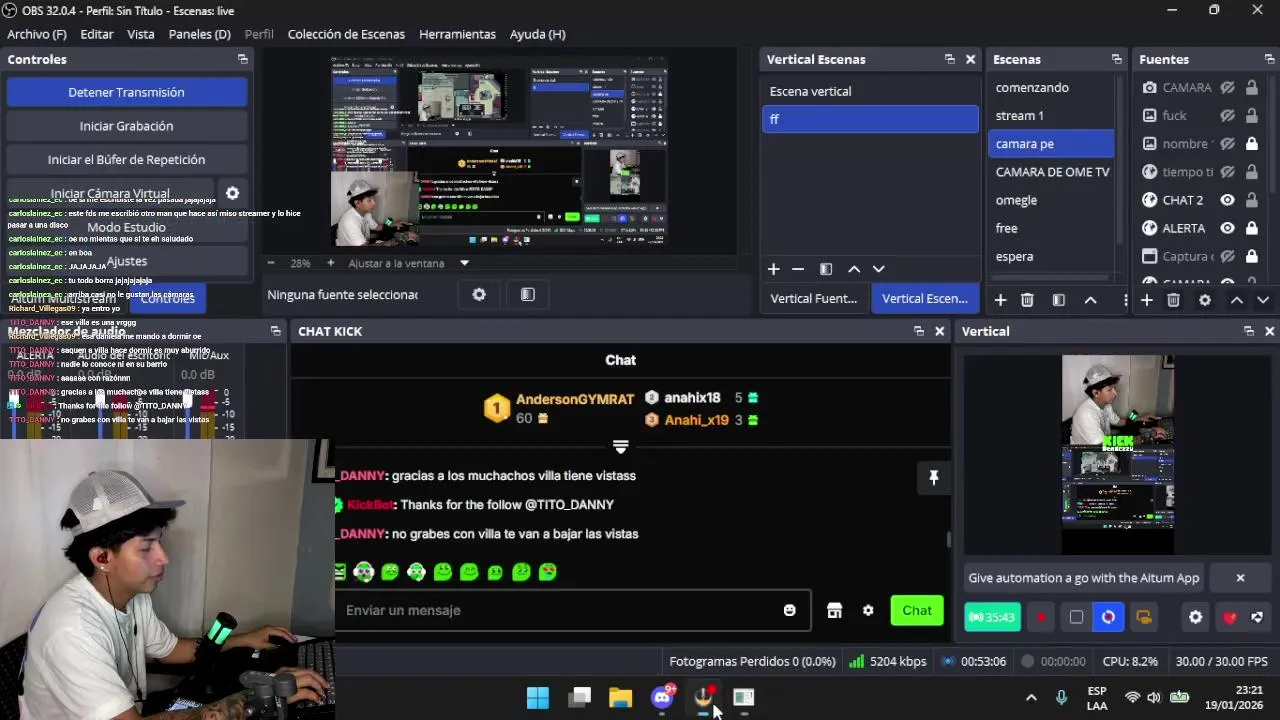The width and height of the screenshot is (1280, 720).
Task: Show hidden system tray icons
Action: click(x=1031, y=698)
